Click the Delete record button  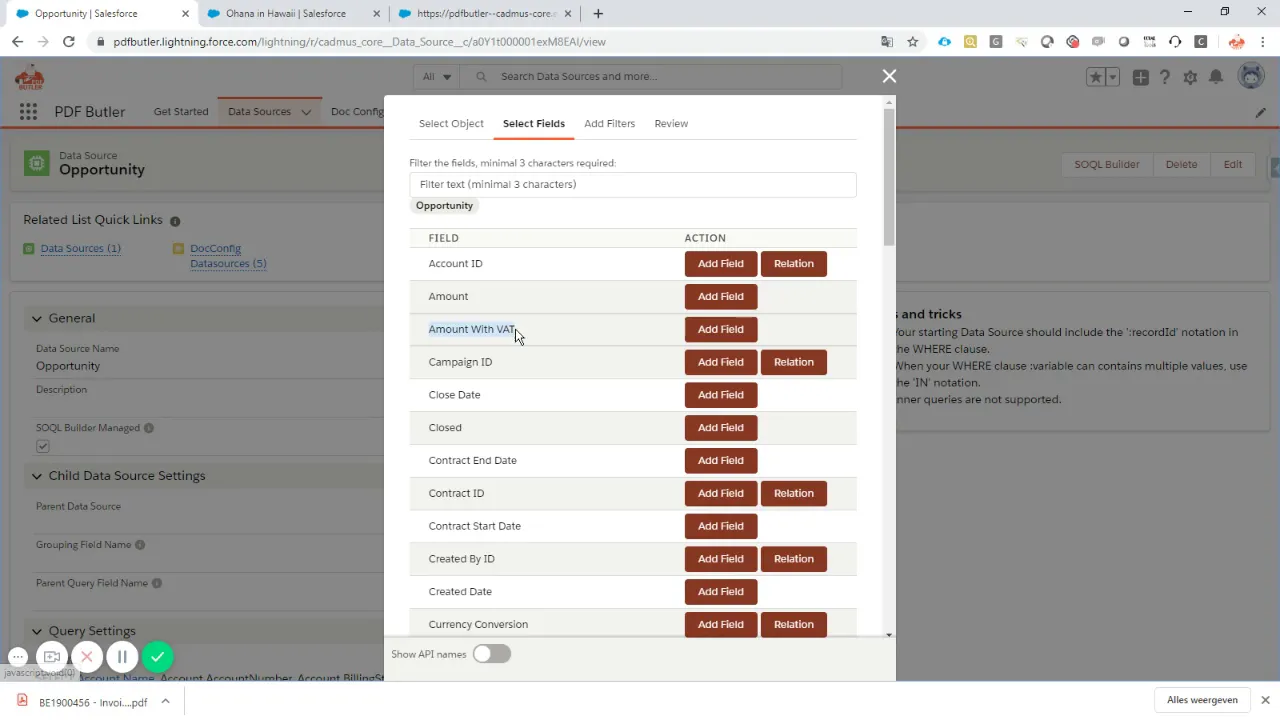(x=1181, y=165)
